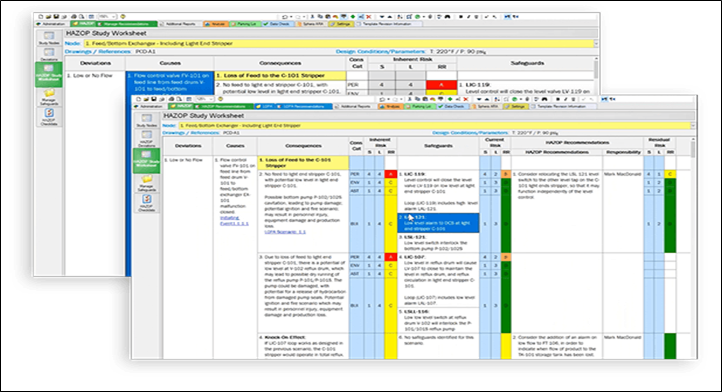Open Manage Recommendations tab in back window
722x392 pixels.
pos(126,24)
